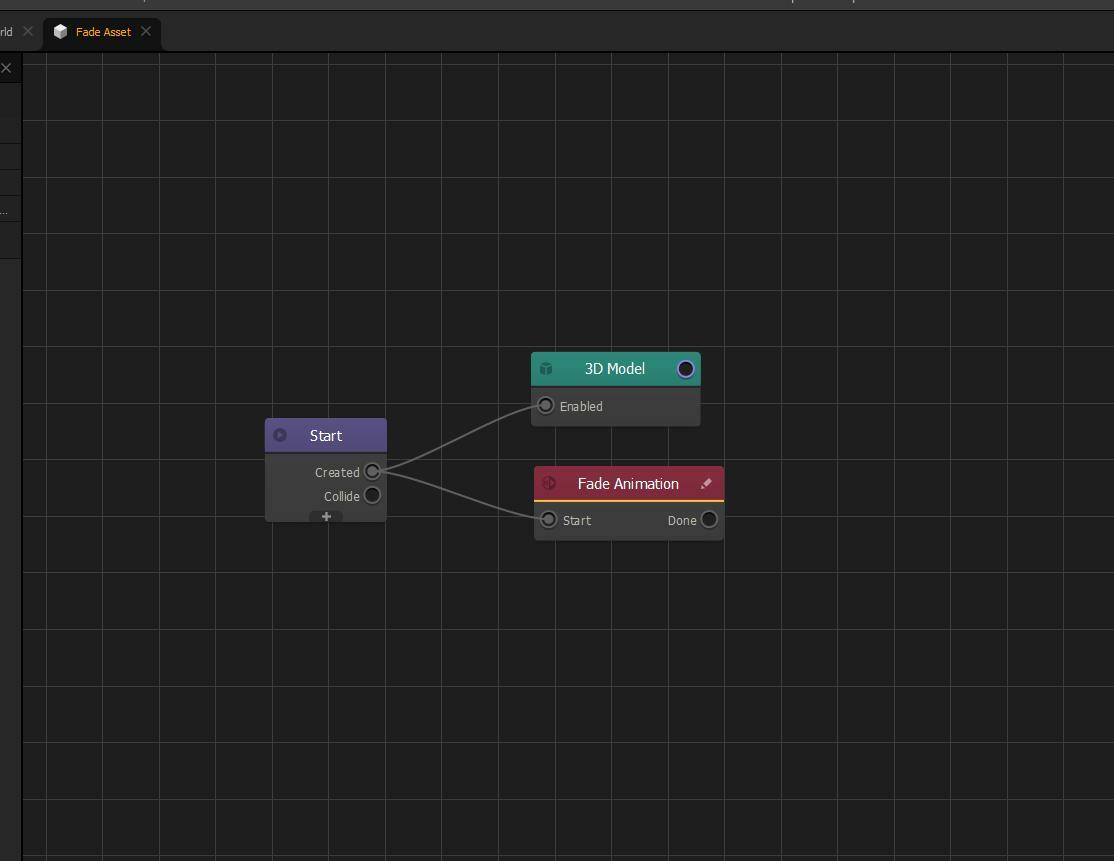
Task: Click the play icon on Start node header
Action: [280, 435]
